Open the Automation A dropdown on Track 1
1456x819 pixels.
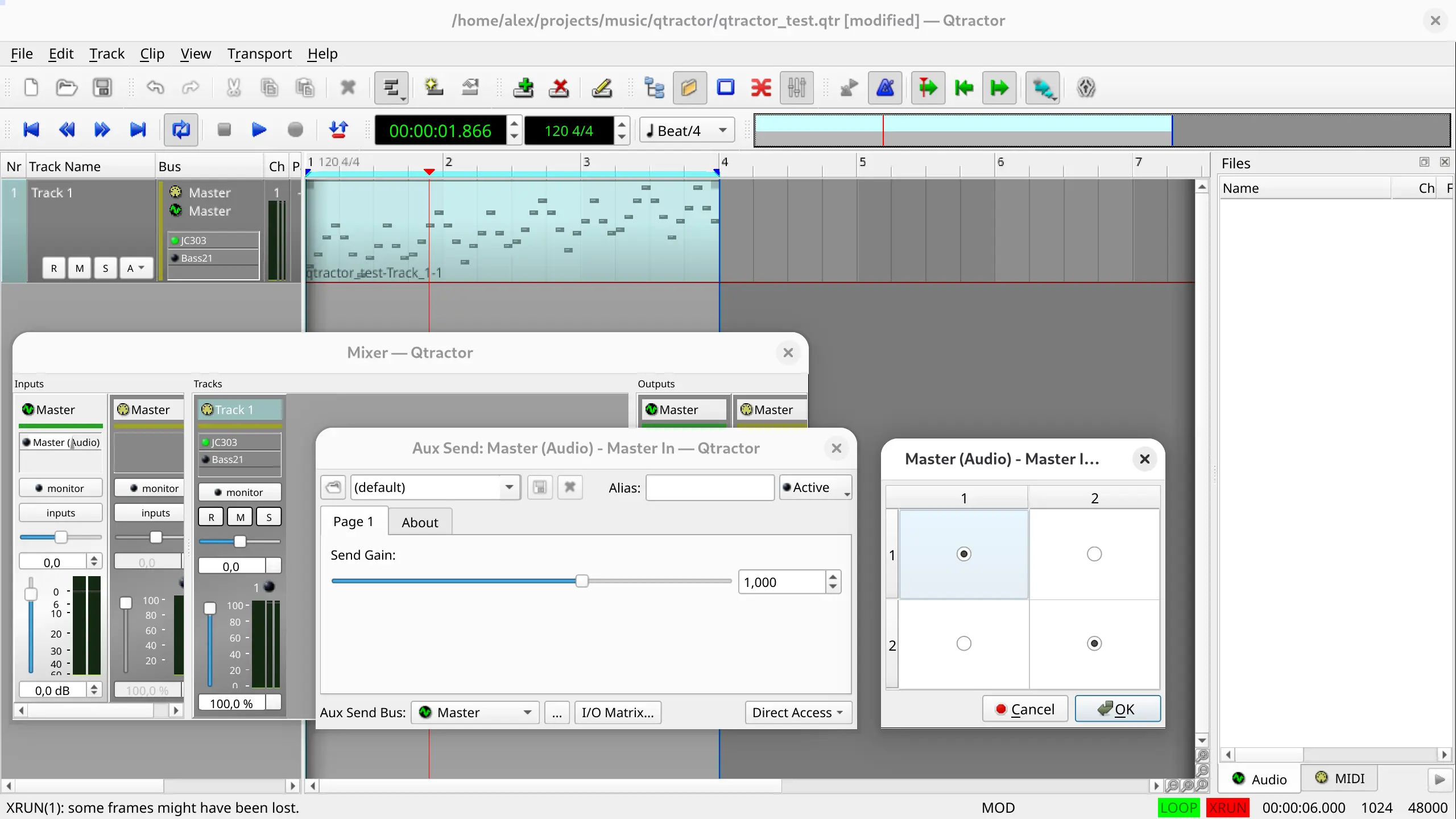136,268
